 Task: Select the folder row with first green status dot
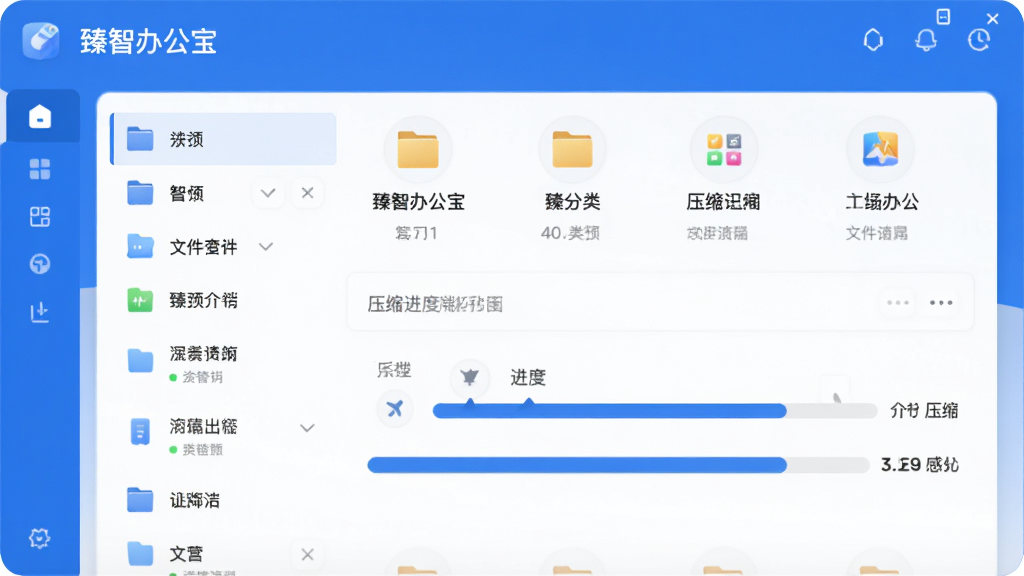click(223, 363)
